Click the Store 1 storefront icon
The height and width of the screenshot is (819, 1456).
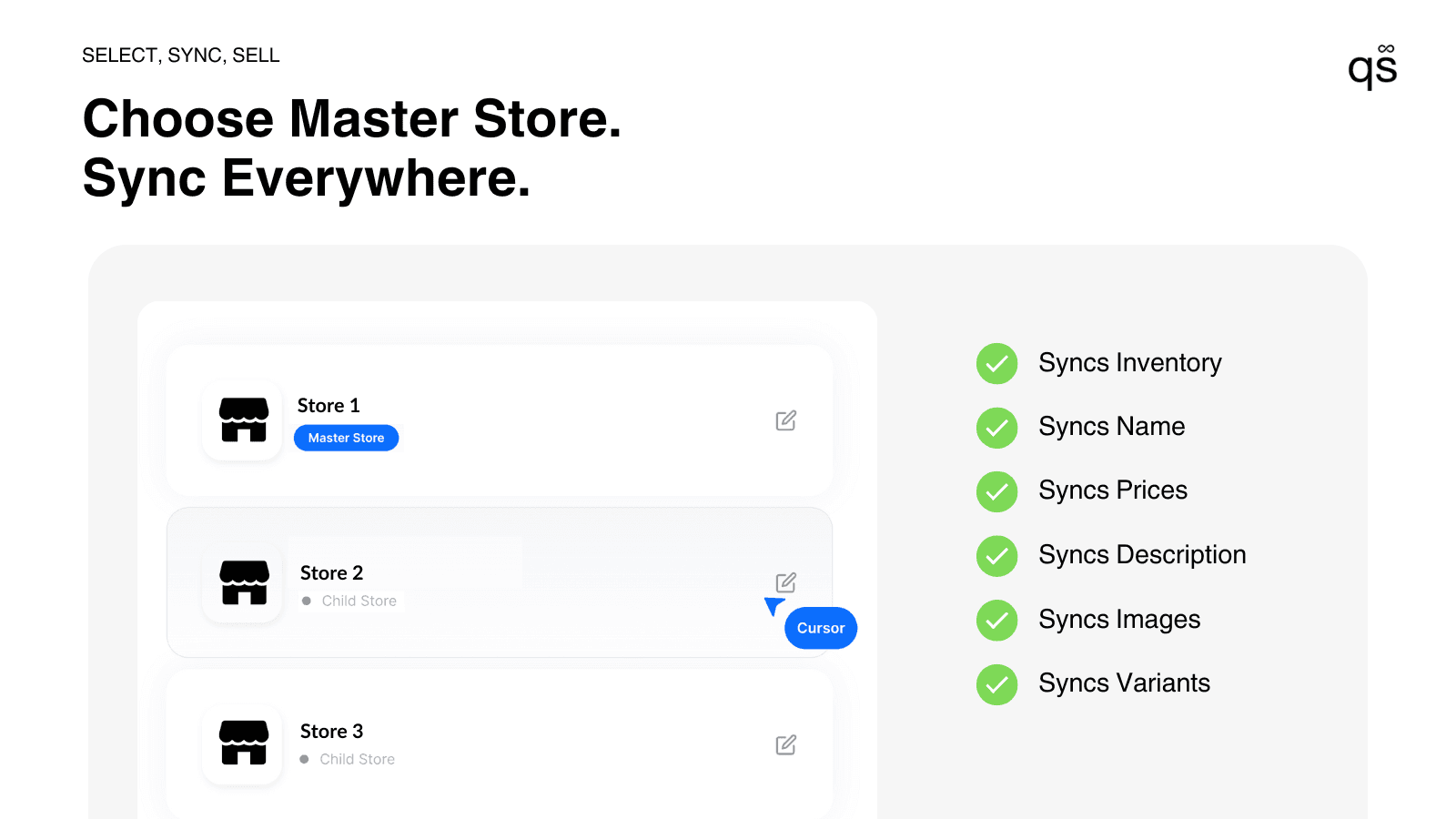pos(242,420)
